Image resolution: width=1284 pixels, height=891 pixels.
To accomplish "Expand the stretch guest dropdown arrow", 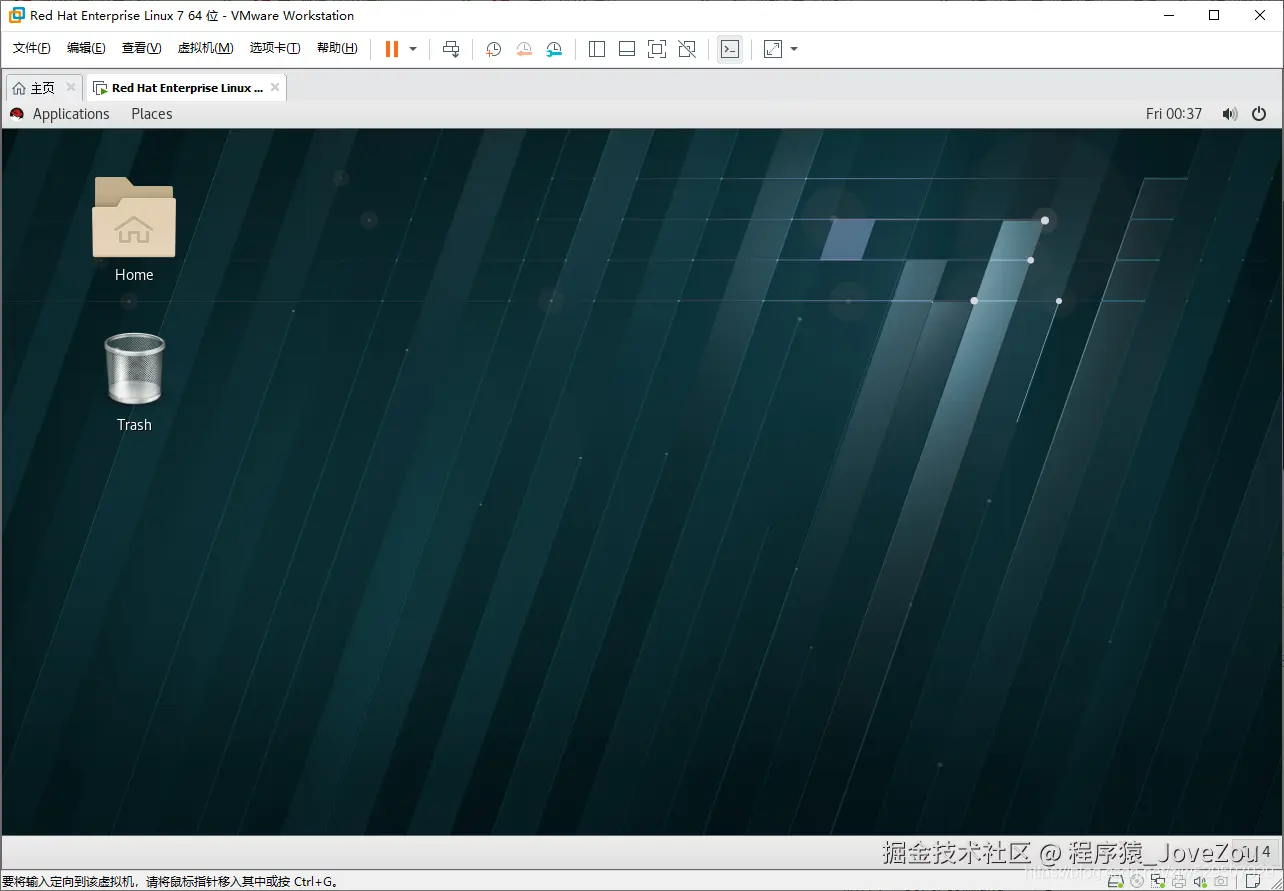I will 794,49.
